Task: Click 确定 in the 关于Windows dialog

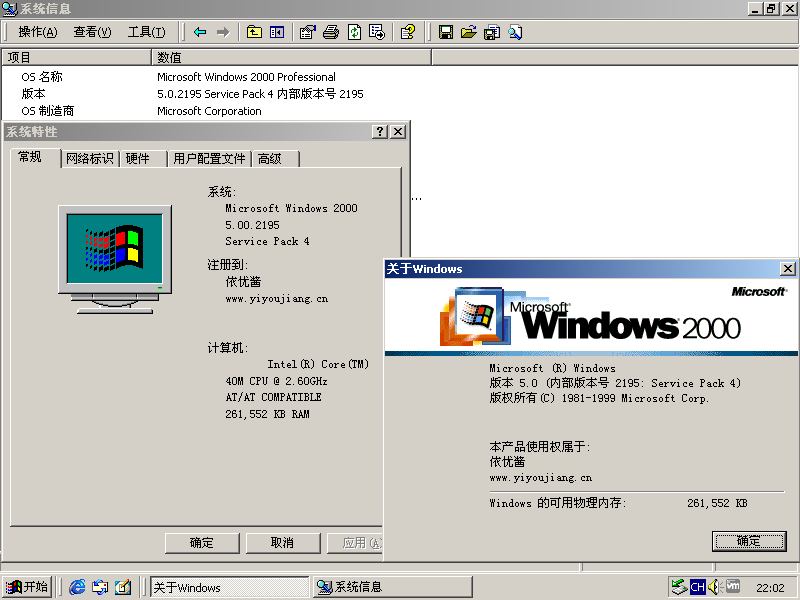Action: tap(749, 541)
